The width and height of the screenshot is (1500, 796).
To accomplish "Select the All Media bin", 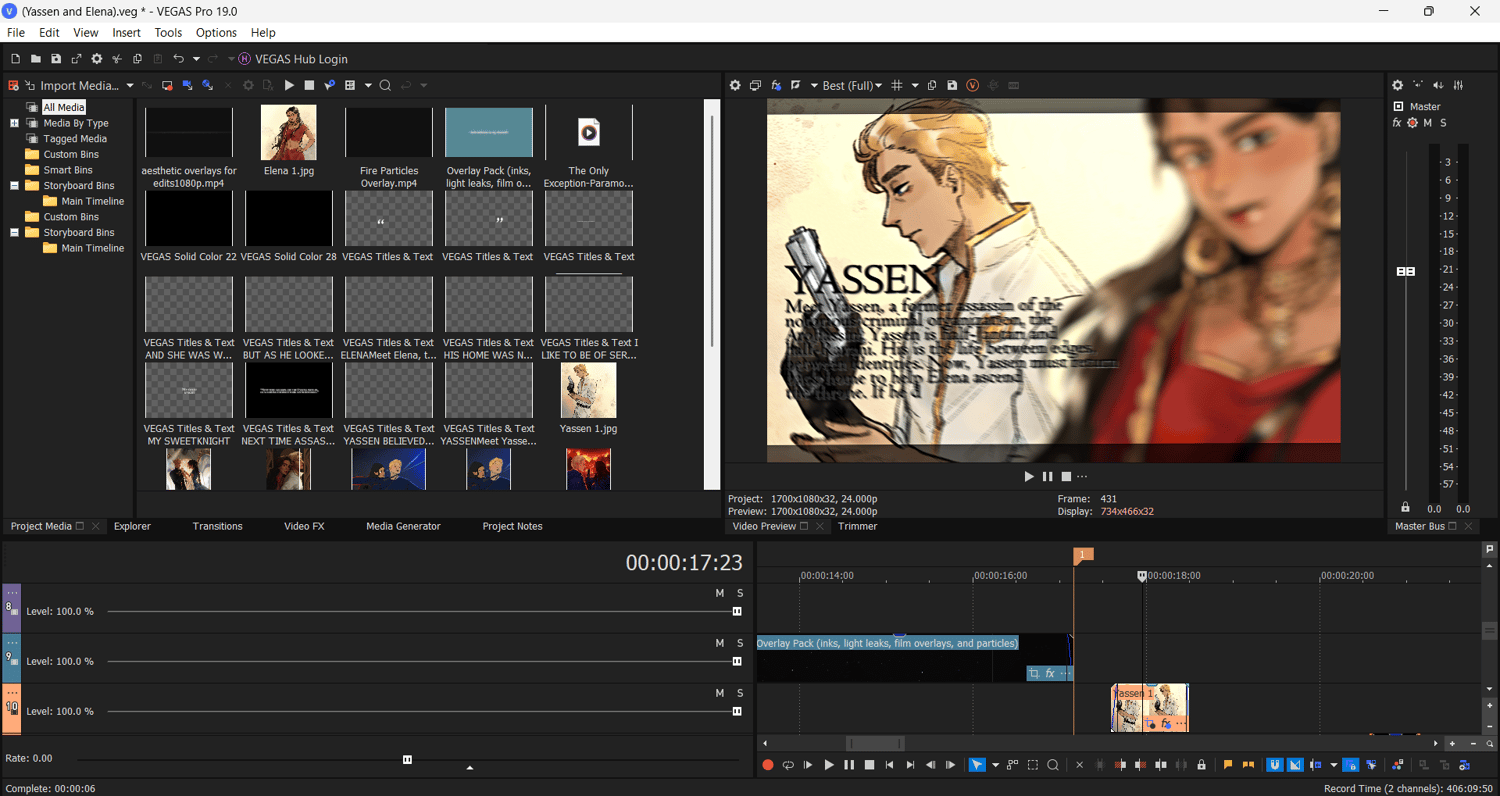I will [64, 107].
